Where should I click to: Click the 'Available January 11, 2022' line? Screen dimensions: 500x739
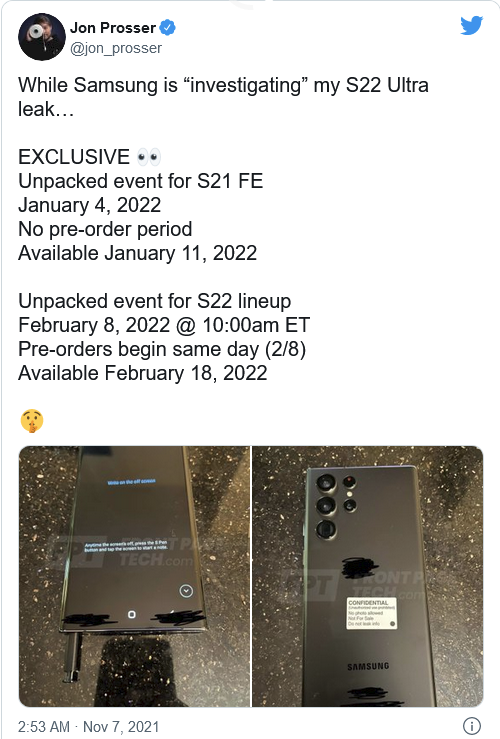pyautogui.click(x=138, y=253)
